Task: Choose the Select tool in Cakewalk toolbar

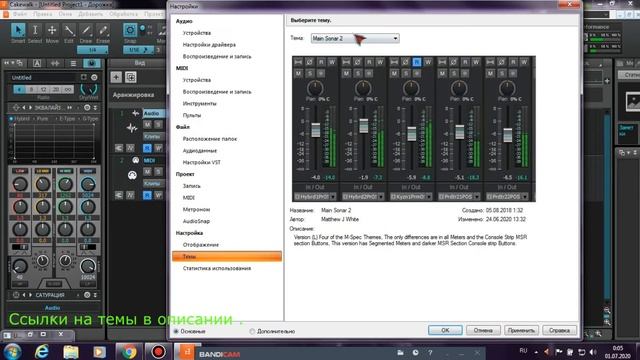Action: pos(35,31)
